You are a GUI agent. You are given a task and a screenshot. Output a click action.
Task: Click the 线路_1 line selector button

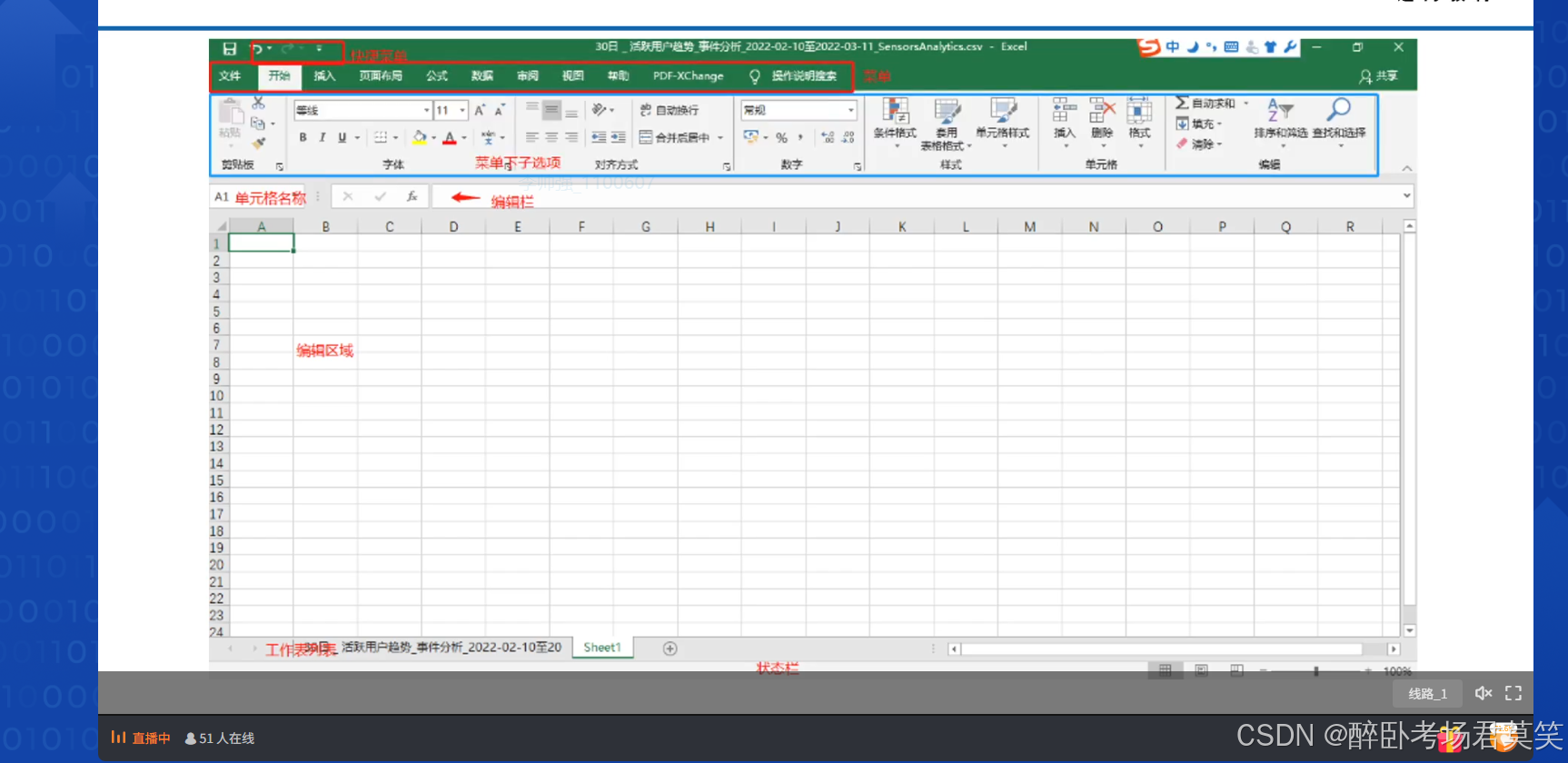click(1428, 694)
